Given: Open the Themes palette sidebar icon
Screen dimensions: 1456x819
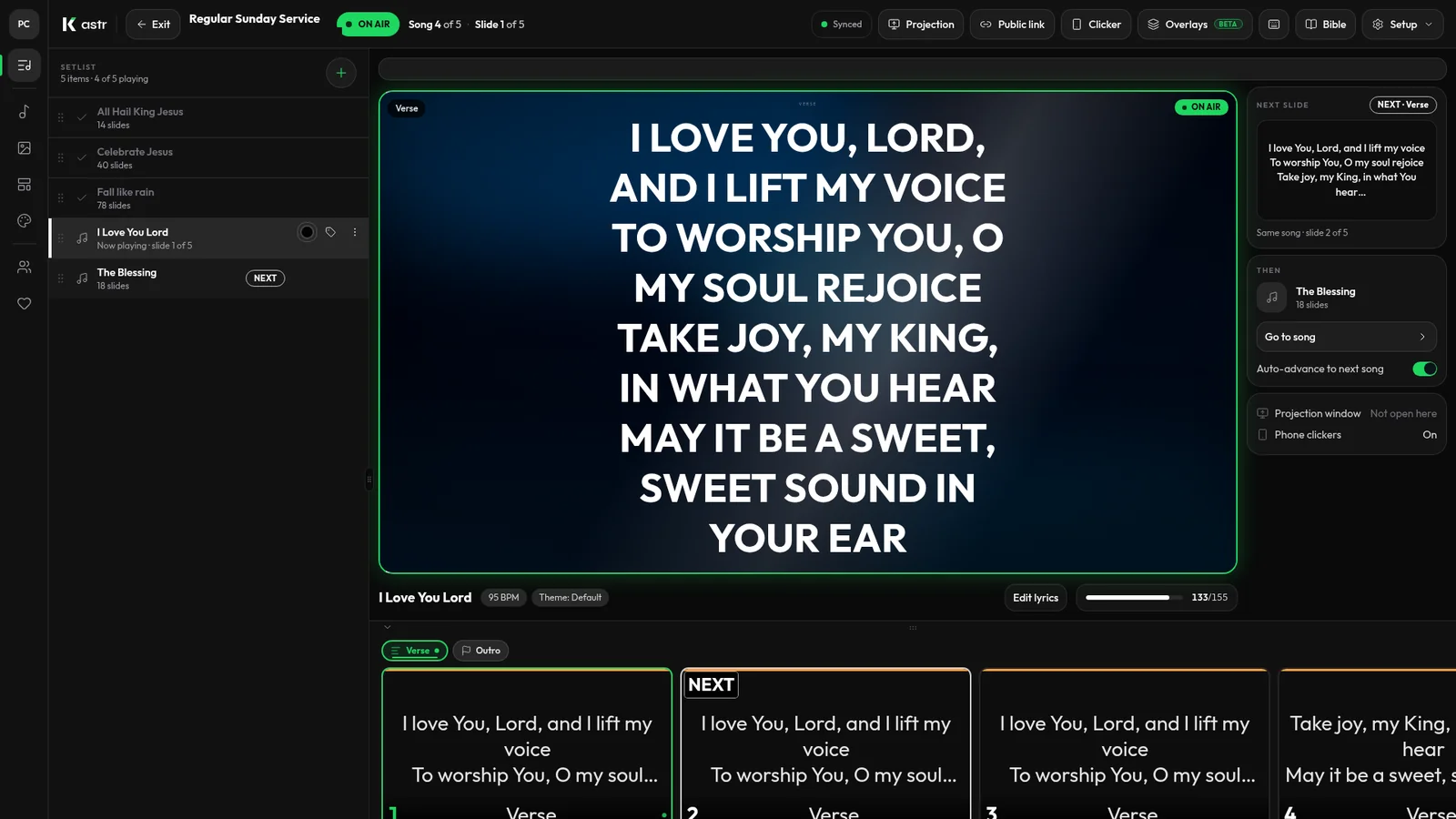Looking at the screenshot, I should click(x=25, y=221).
